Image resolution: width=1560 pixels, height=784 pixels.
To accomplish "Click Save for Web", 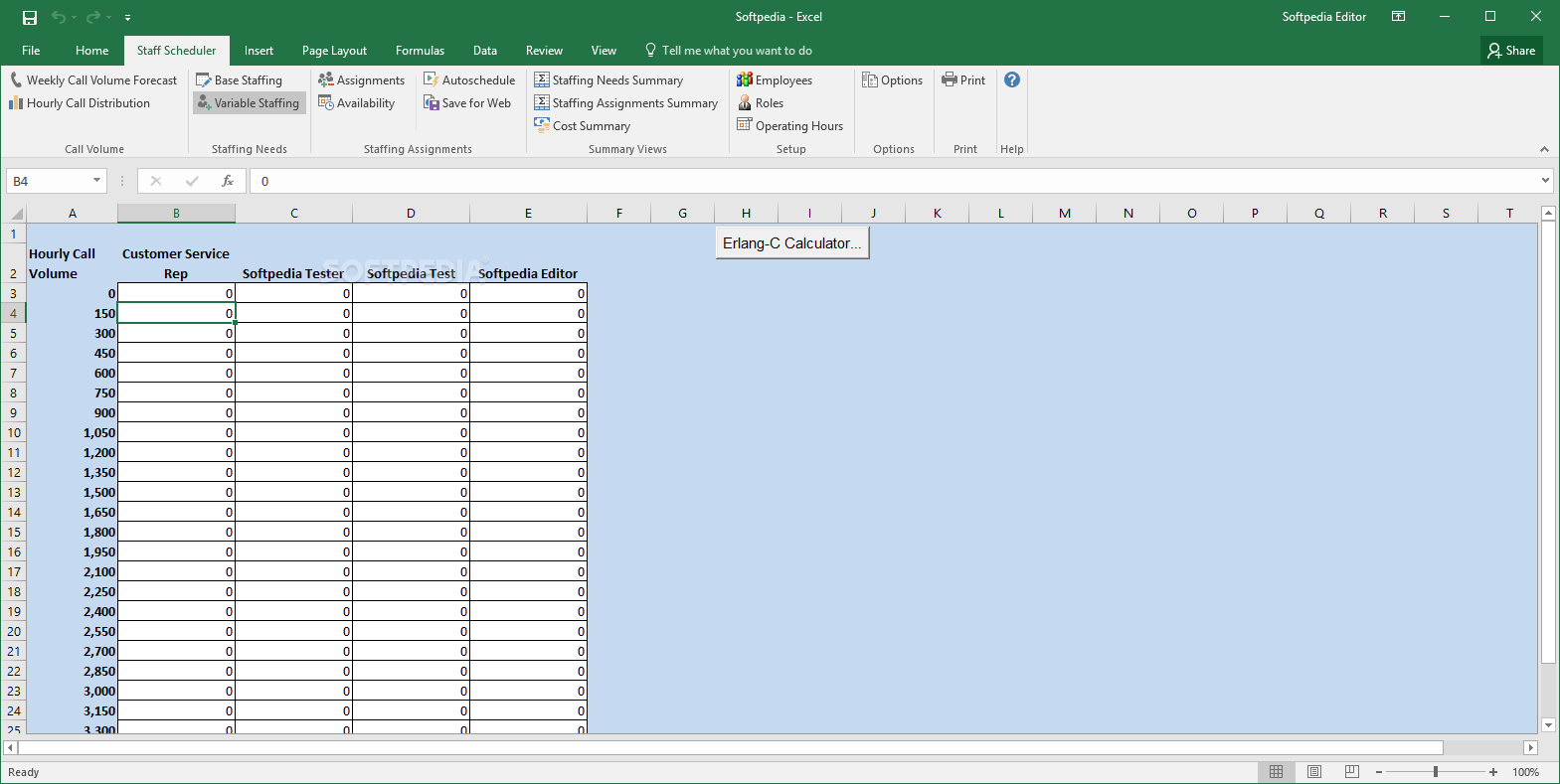I will point(467,103).
